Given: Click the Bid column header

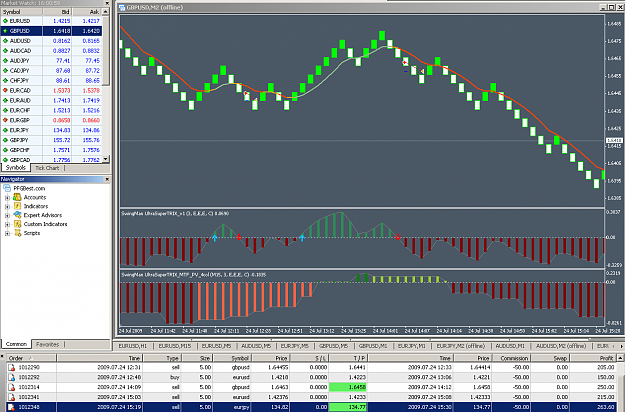Looking at the screenshot, I should (x=57, y=12).
